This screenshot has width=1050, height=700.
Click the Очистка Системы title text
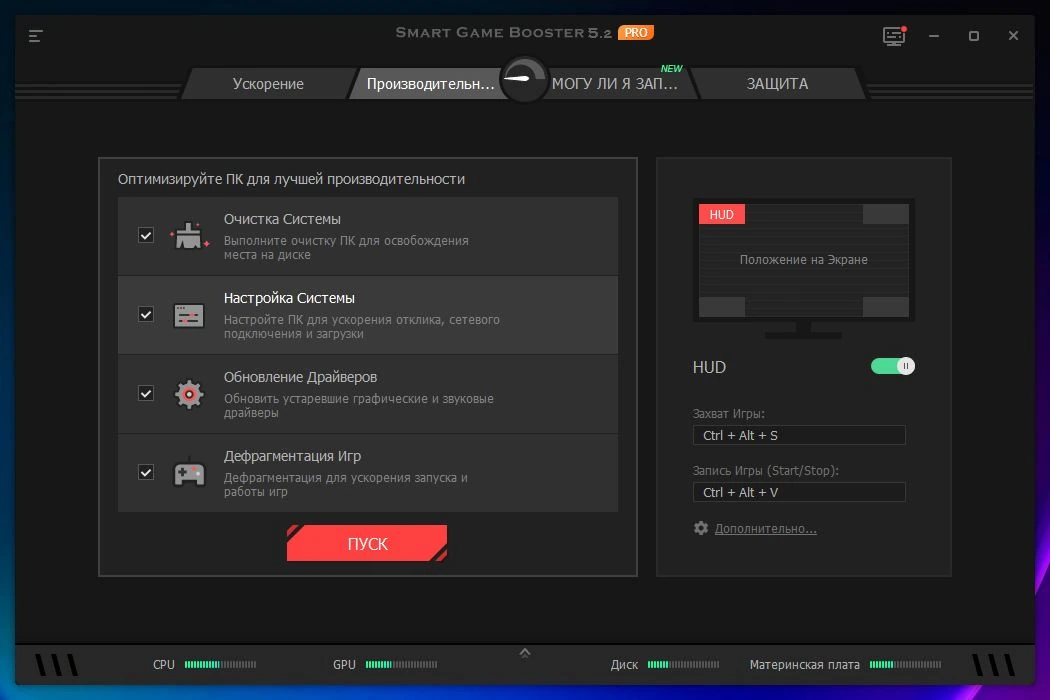coord(282,219)
